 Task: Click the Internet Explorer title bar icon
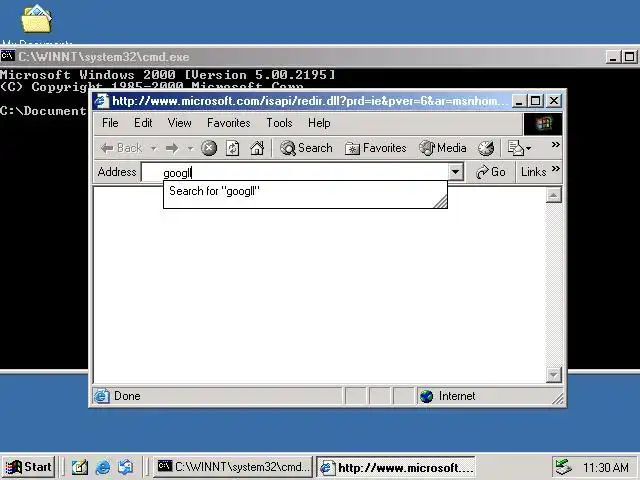tap(102, 101)
